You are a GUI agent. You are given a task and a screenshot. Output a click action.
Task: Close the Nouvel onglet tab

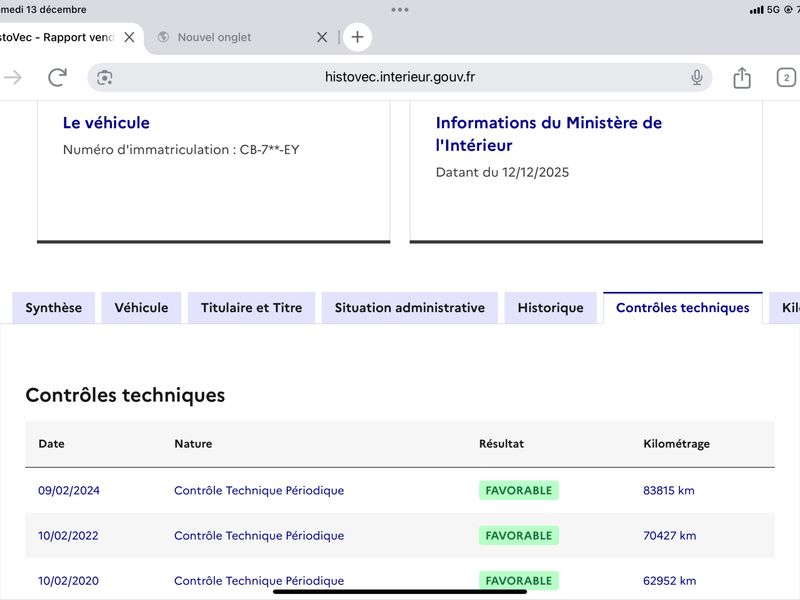[x=322, y=37]
